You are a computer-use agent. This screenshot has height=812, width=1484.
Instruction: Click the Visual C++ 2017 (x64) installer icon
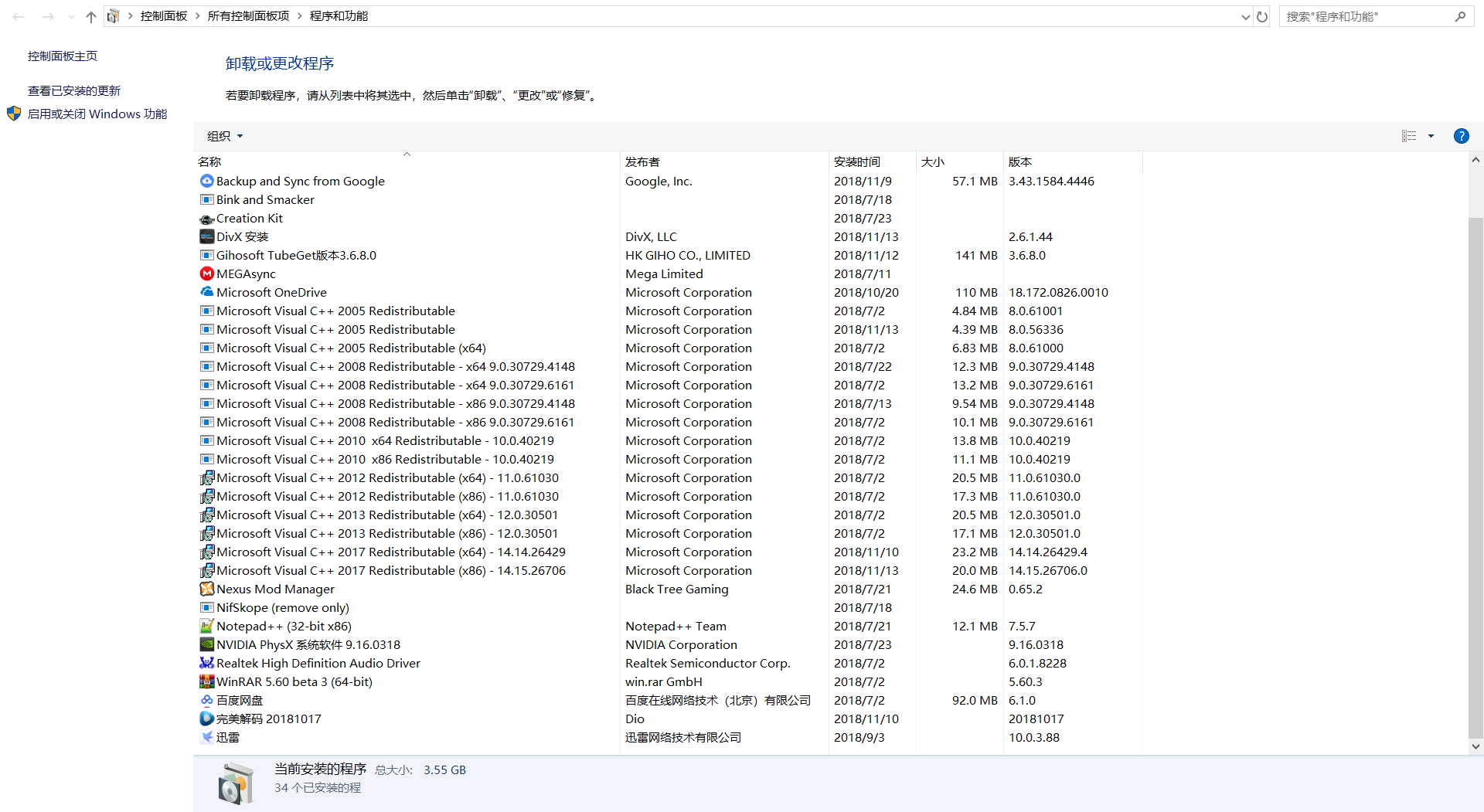click(x=206, y=552)
